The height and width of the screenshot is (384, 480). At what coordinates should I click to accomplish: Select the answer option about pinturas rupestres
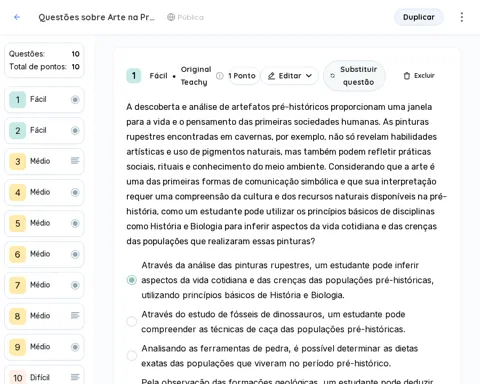click(132, 280)
